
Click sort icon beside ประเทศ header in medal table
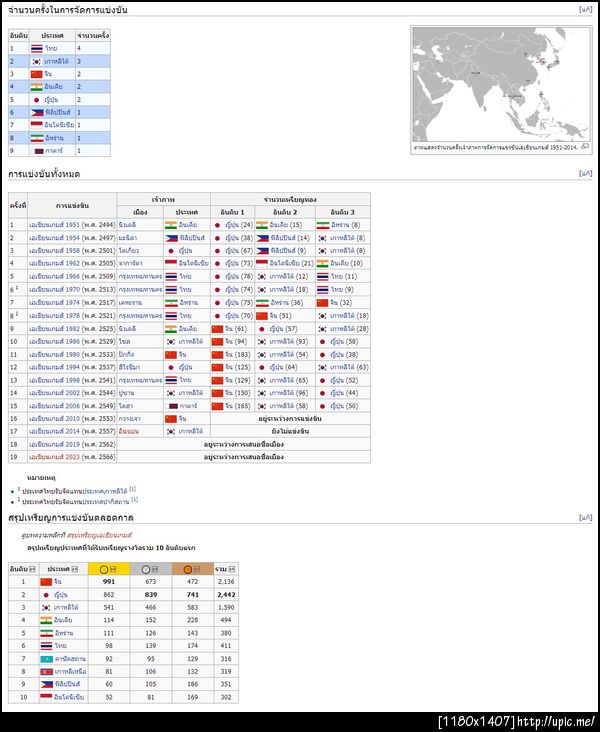(x=75, y=569)
